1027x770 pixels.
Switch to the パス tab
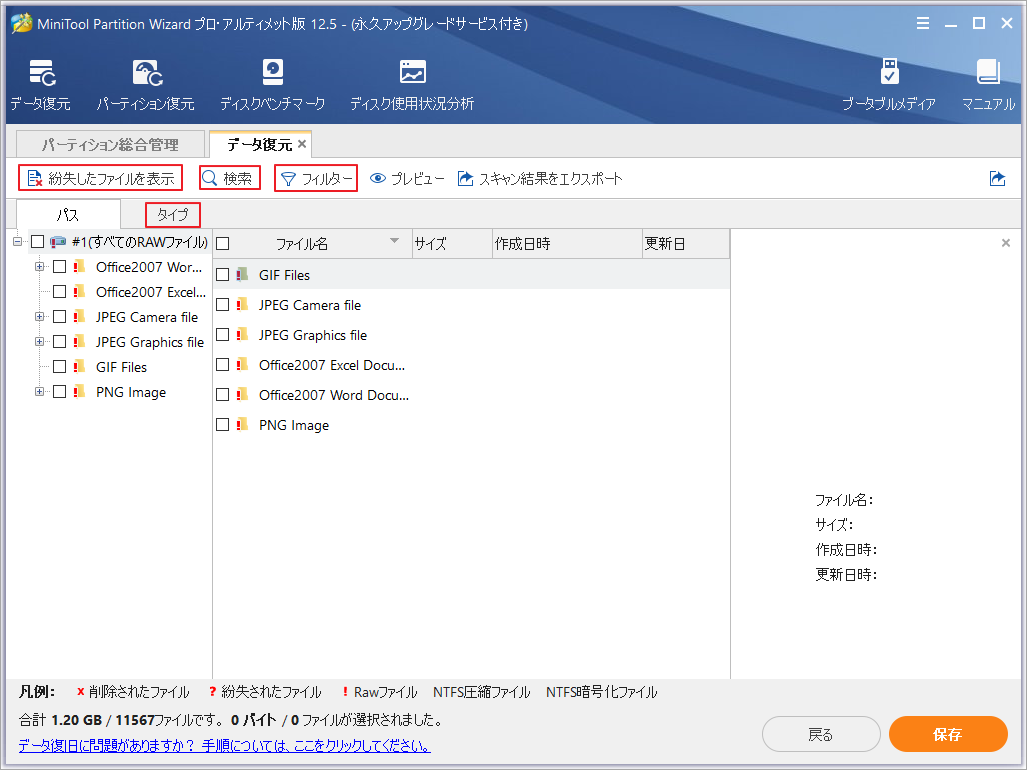tap(68, 214)
